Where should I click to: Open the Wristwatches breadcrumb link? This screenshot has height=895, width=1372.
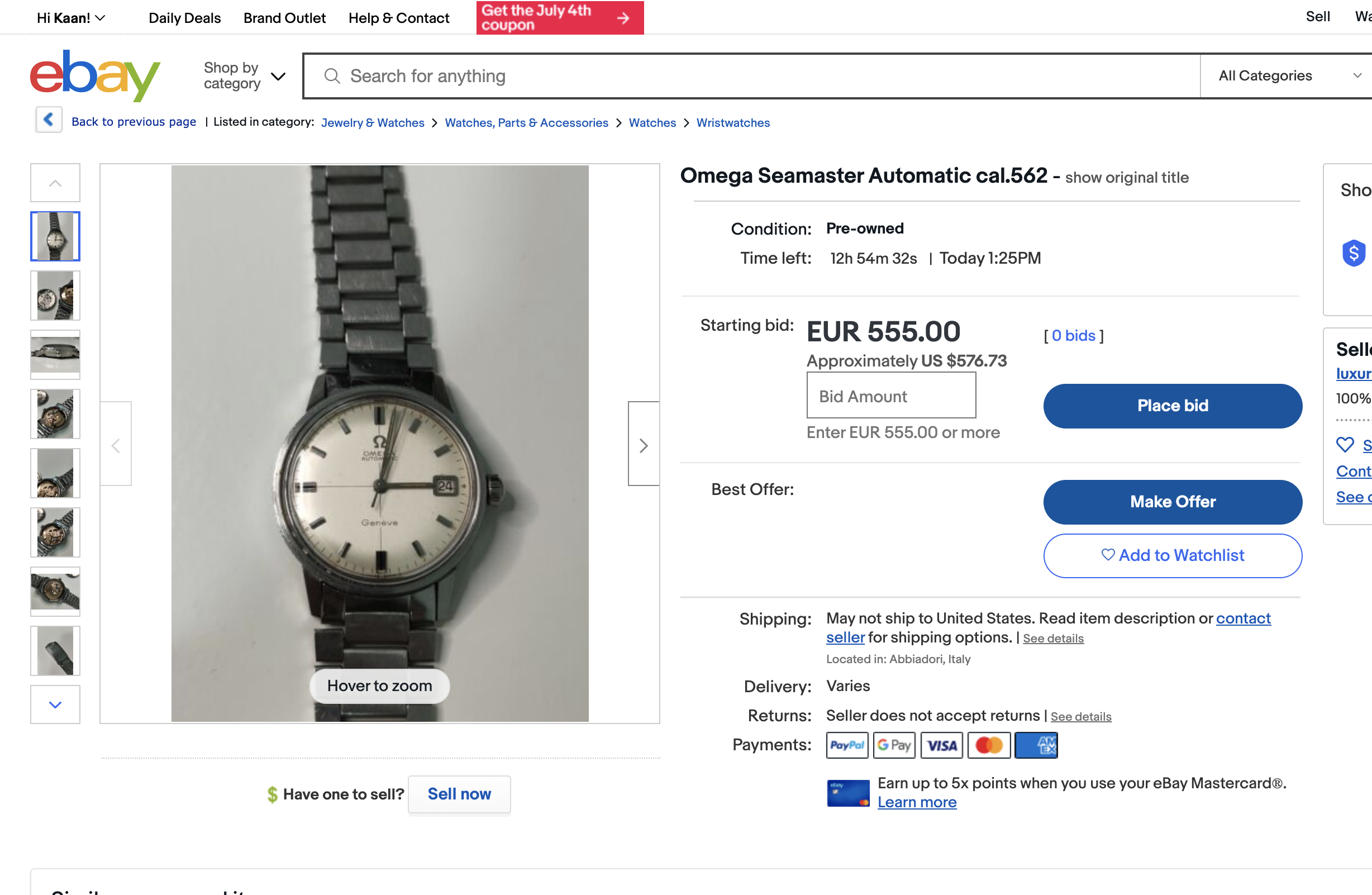point(733,123)
